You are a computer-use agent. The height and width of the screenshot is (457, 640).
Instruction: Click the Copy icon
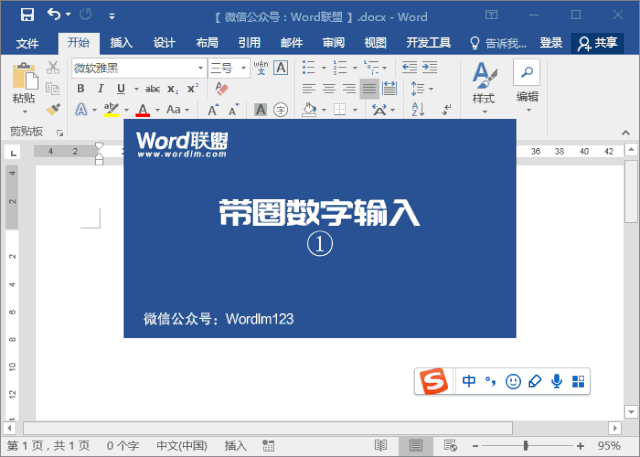53,88
